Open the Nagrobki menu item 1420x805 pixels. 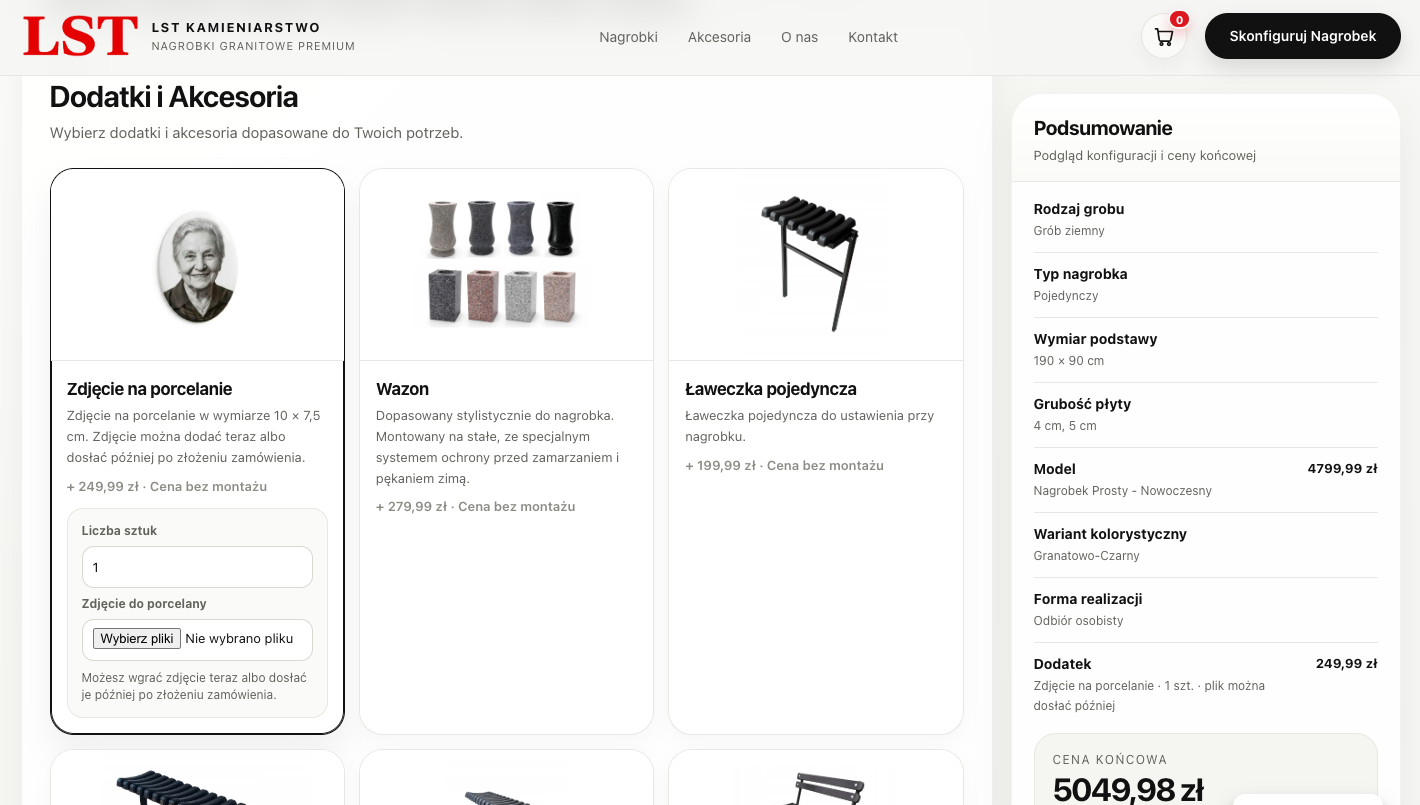[628, 37]
